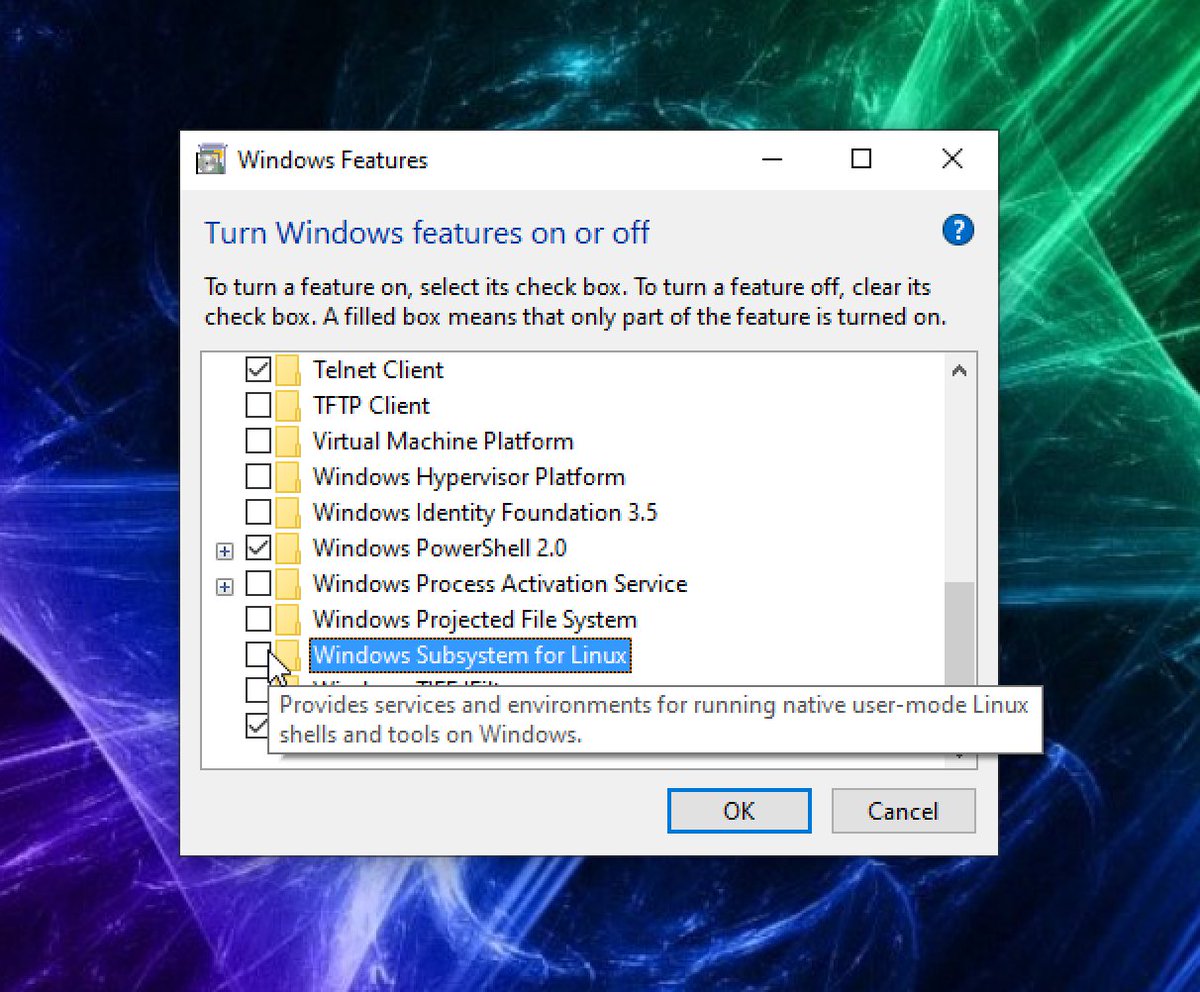
Task: Expand the Windows Process Activation Service node
Action: pos(225,586)
